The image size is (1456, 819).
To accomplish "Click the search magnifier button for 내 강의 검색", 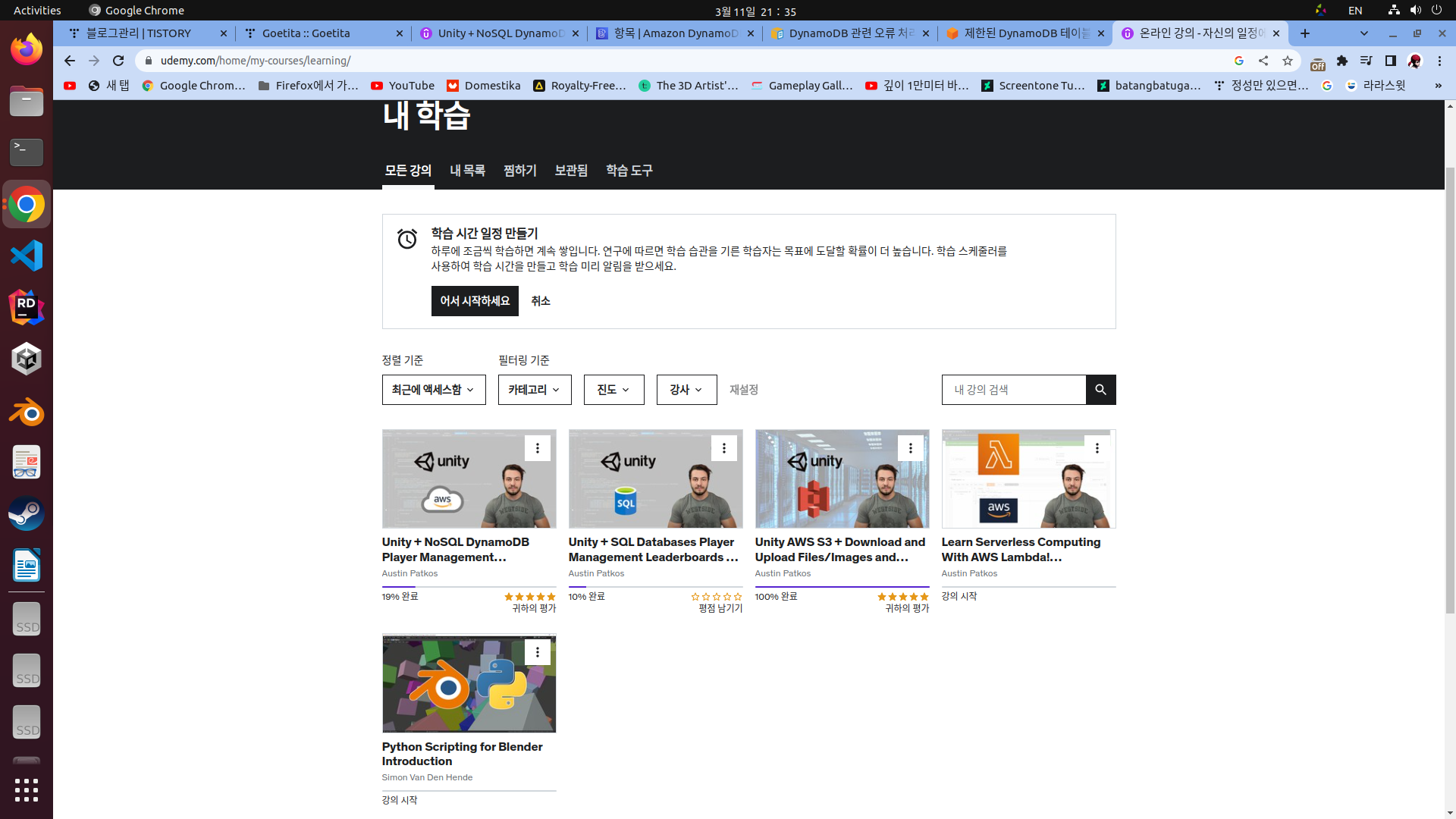I will [1100, 390].
